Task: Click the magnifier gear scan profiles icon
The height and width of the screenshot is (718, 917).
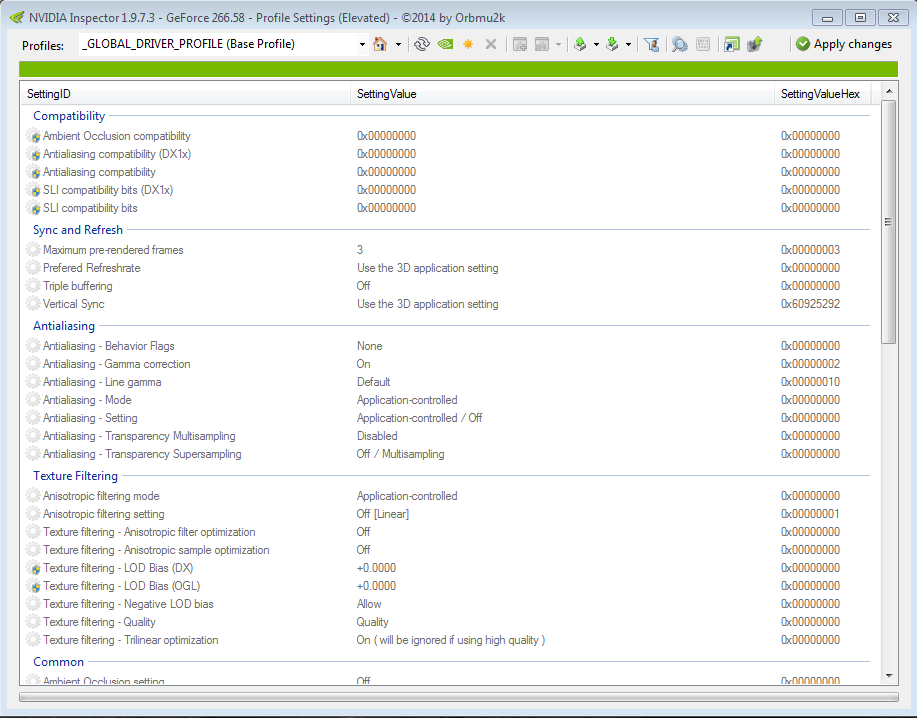Action: 680,44
